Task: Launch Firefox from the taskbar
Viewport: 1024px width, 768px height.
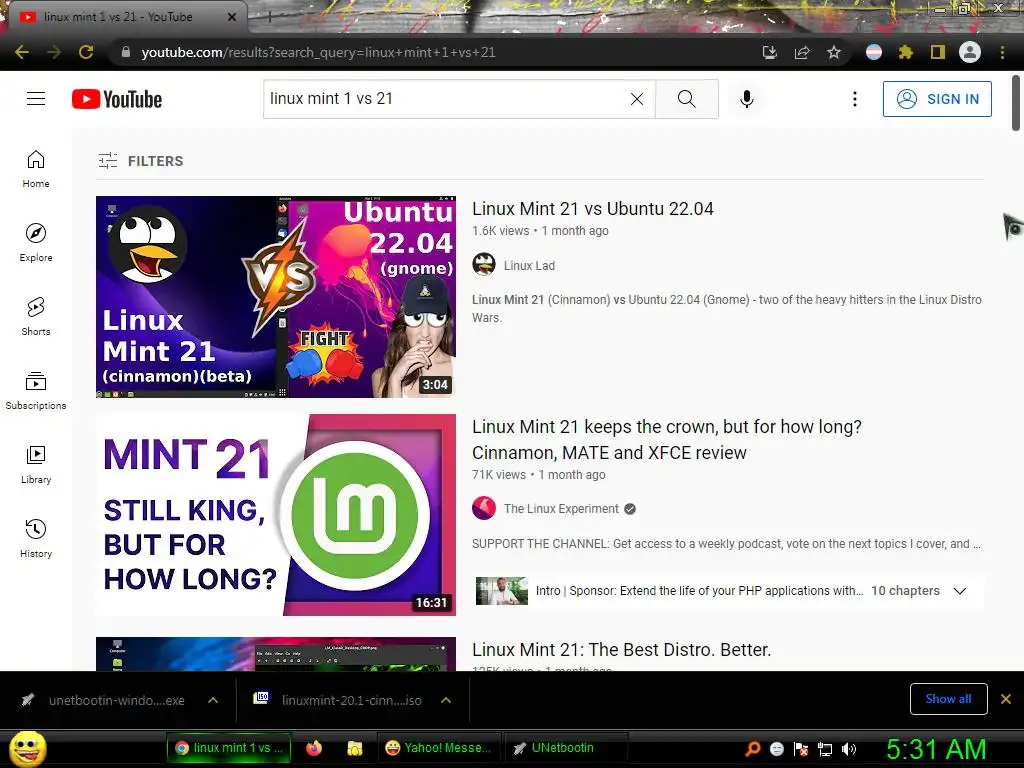Action: [x=314, y=748]
